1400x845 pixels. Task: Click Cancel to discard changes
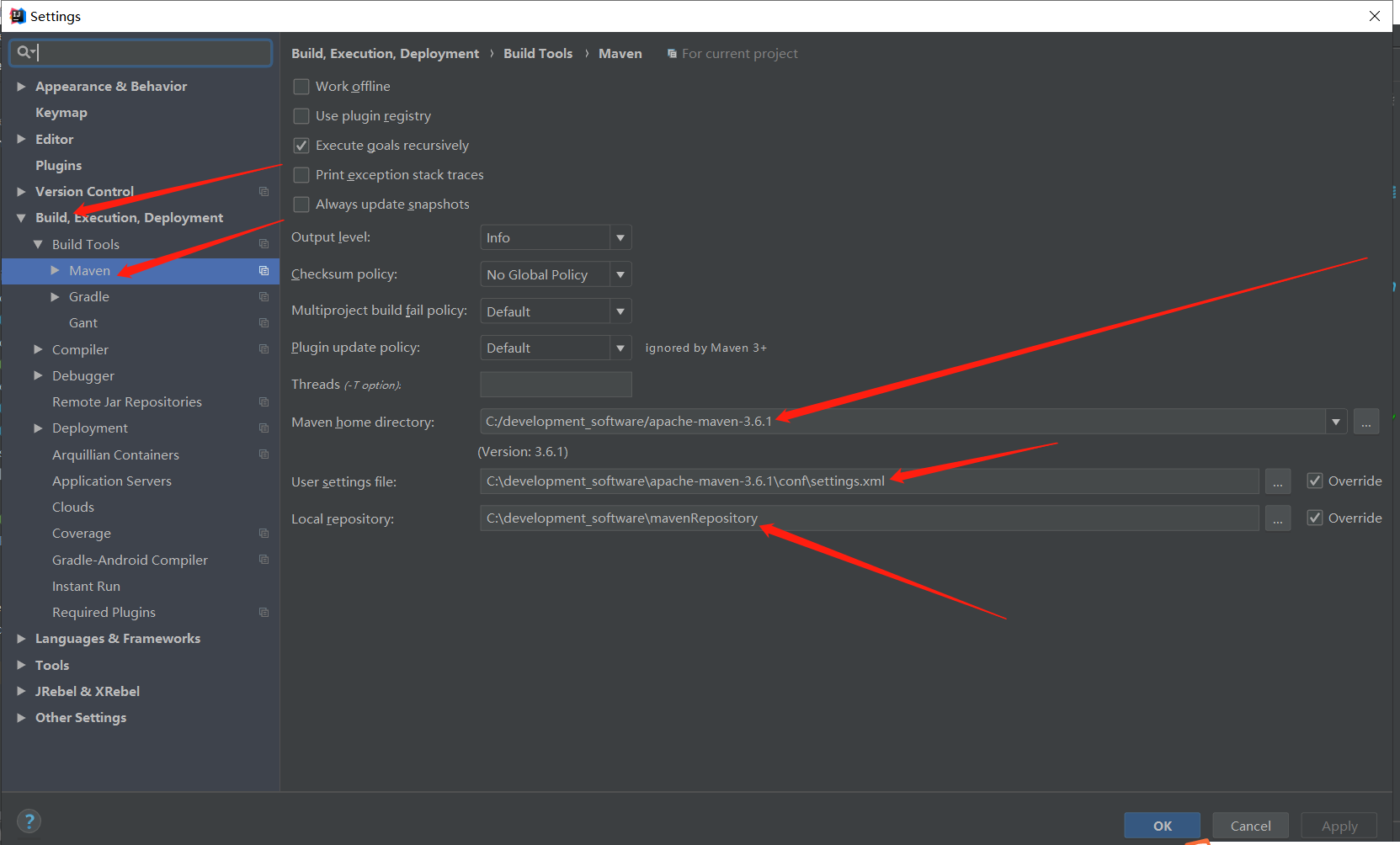coord(1251,826)
